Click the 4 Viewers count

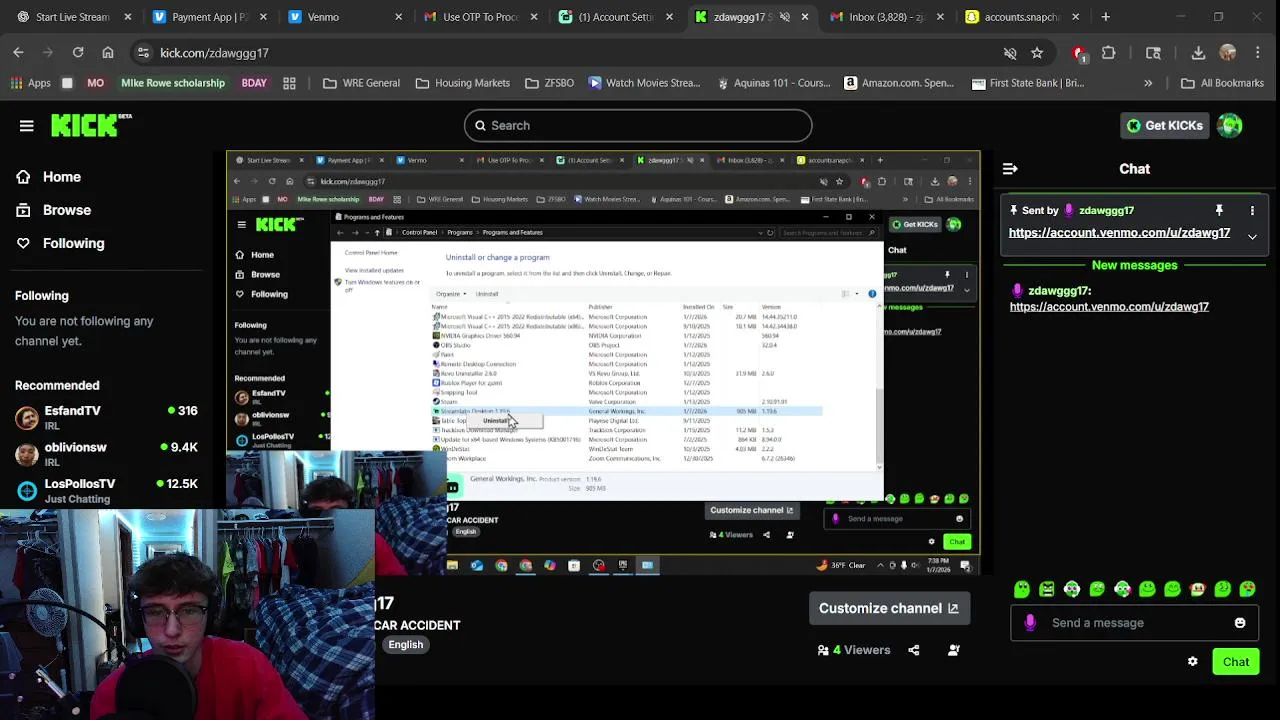click(x=853, y=650)
